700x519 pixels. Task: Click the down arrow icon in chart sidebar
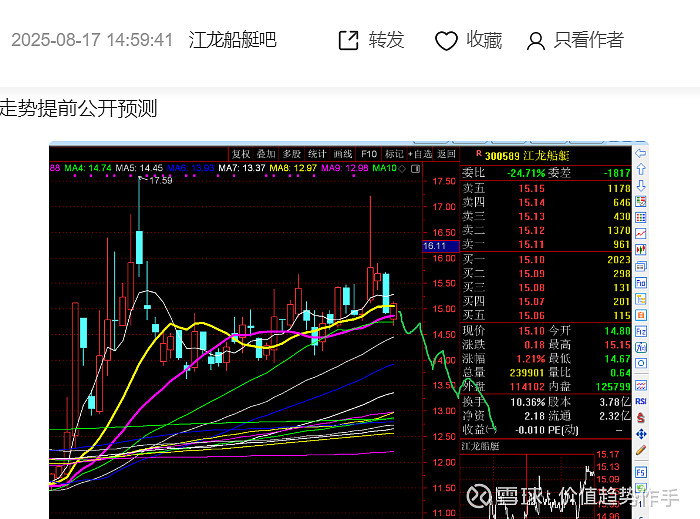(x=641, y=186)
